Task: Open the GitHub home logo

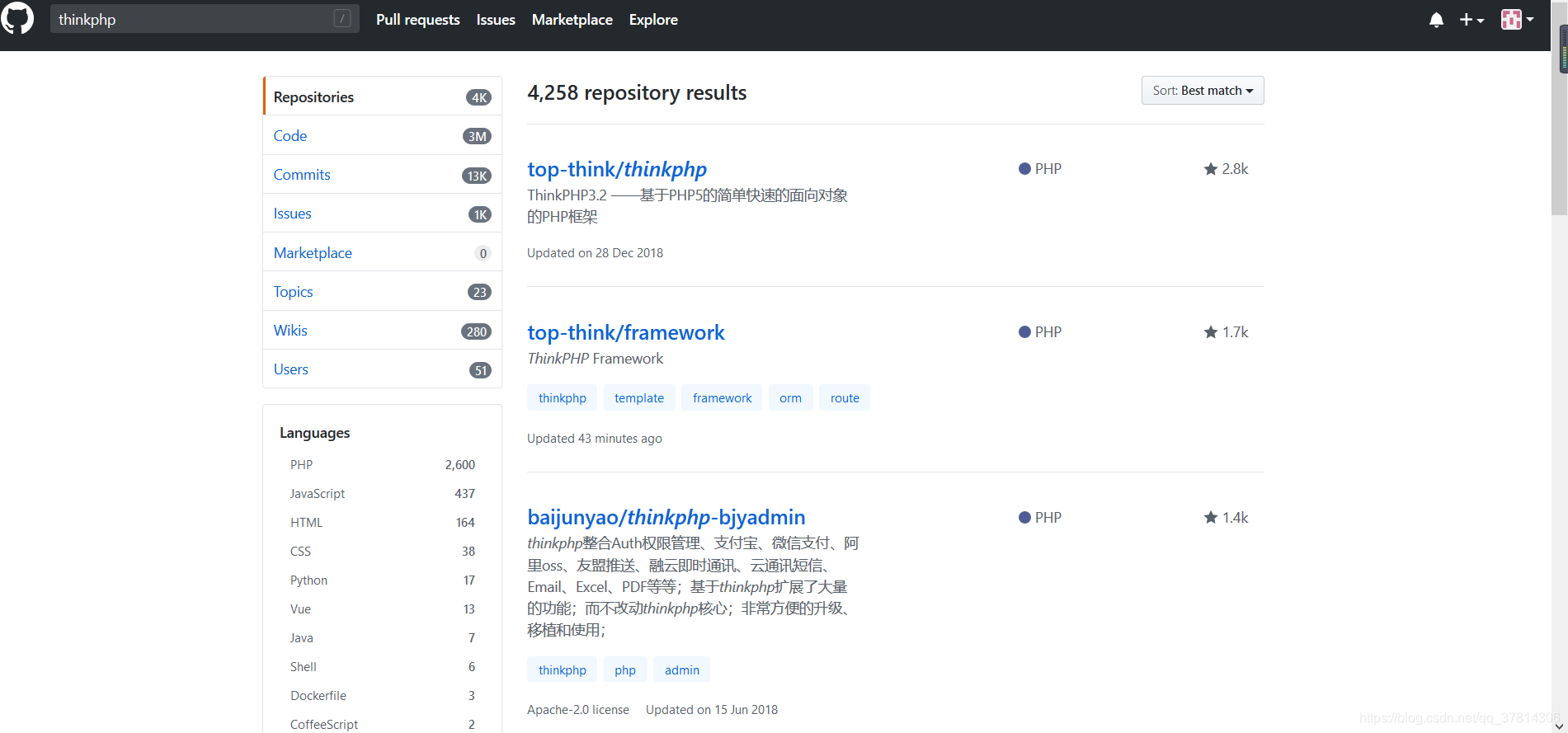Action: pos(16,18)
